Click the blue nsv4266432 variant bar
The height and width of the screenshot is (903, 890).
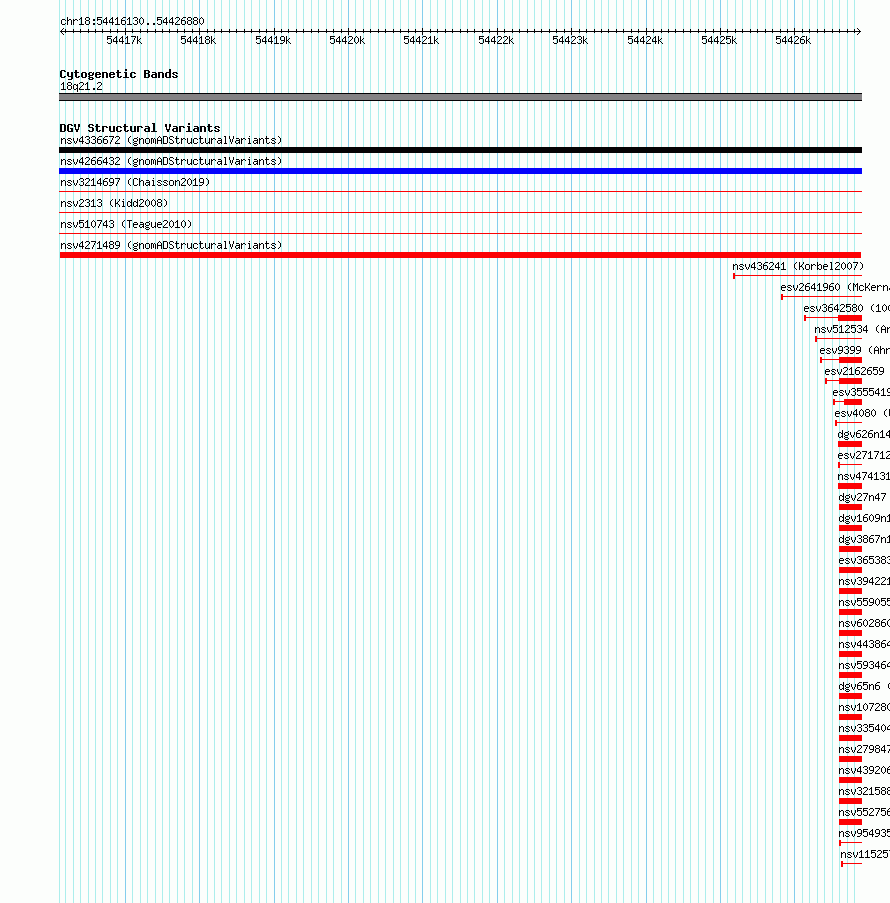tap(460, 171)
